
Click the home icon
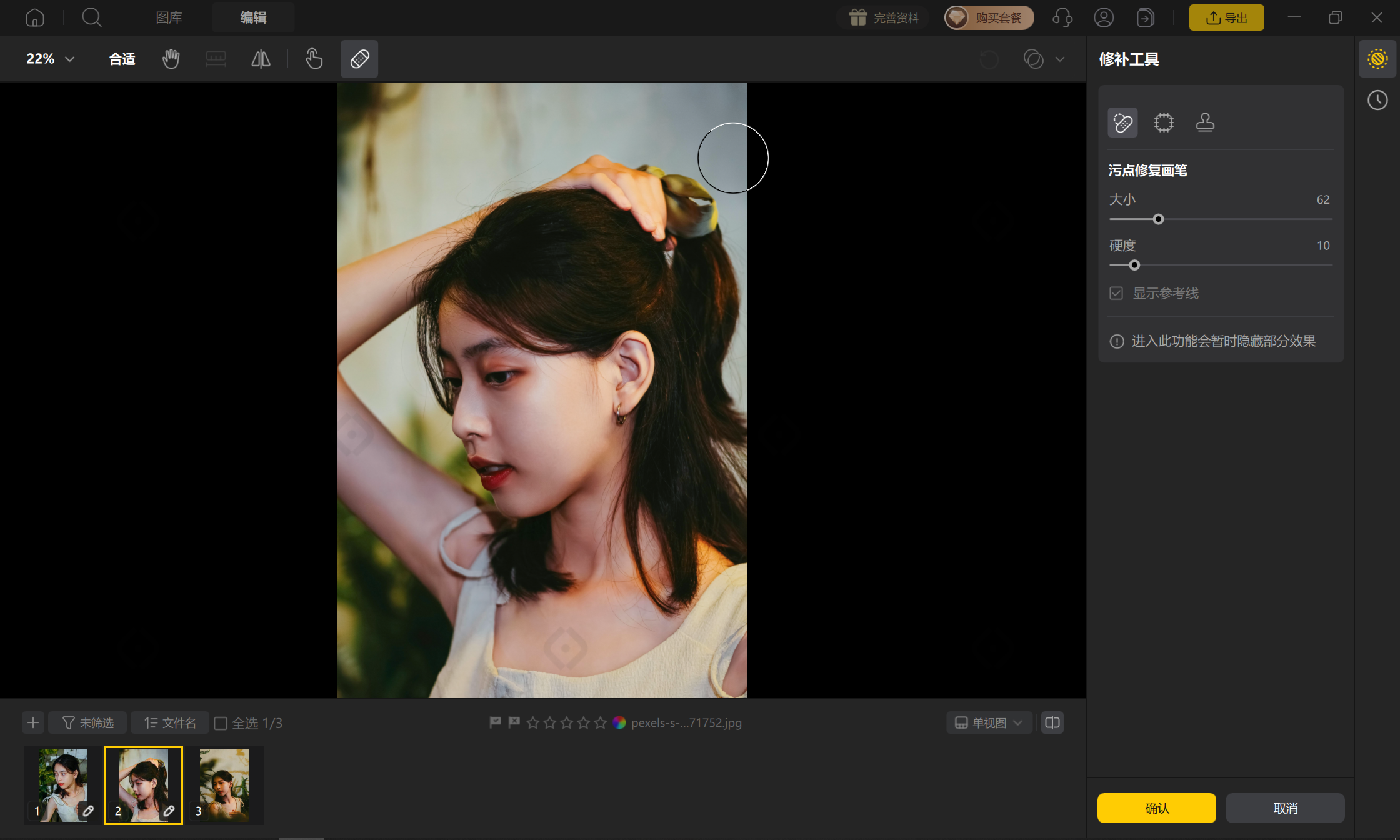pyautogui.click(x=35, y=17)
